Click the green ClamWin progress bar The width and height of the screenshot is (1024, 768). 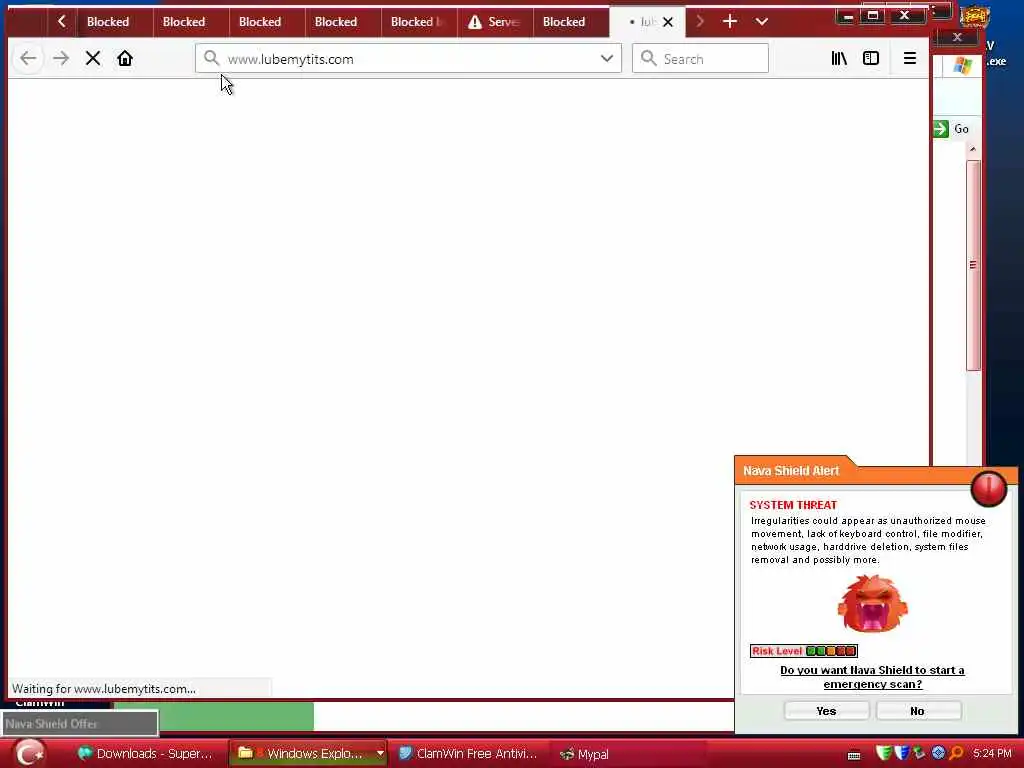(214, 716)
